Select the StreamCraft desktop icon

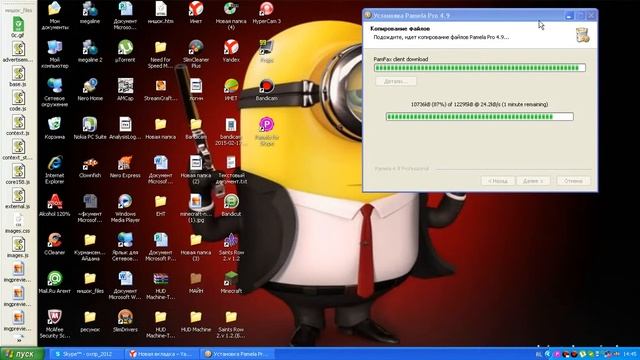160,89
